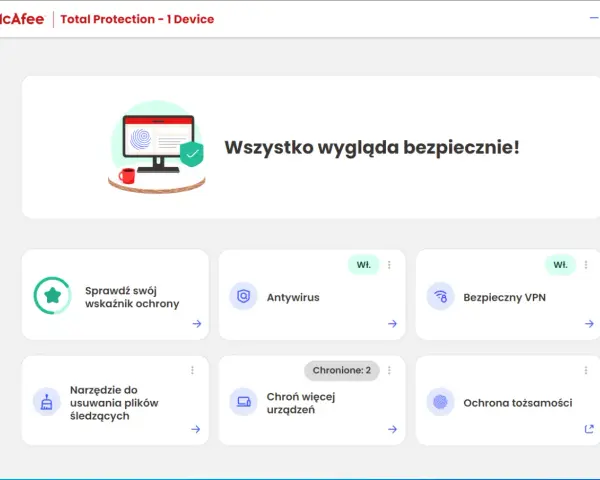Click Chroń więcej urządzeń text
Image resolution: width=600 pixels, height=480 pixels.
click(301, 403)
